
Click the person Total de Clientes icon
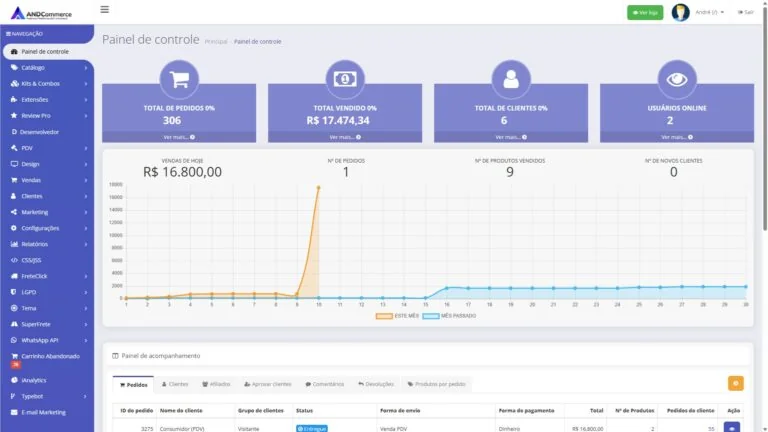click(511, 79)
